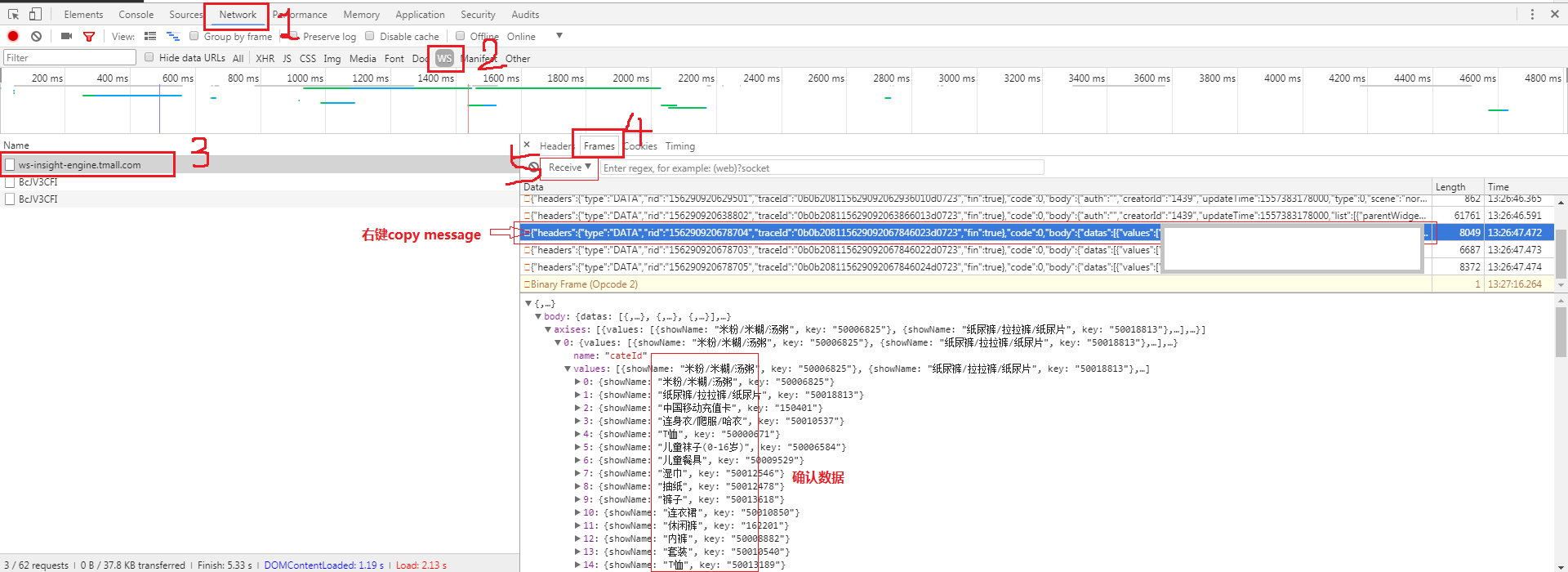Open the Receive frame filter dropdown
This screenshot has width=1568, height=572.
(570, 167)
